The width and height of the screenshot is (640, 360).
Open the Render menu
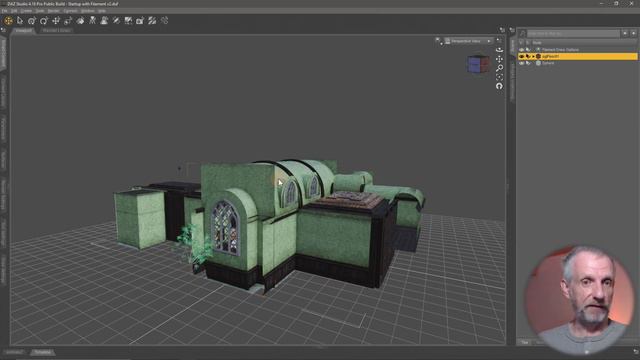pos(53,11)
